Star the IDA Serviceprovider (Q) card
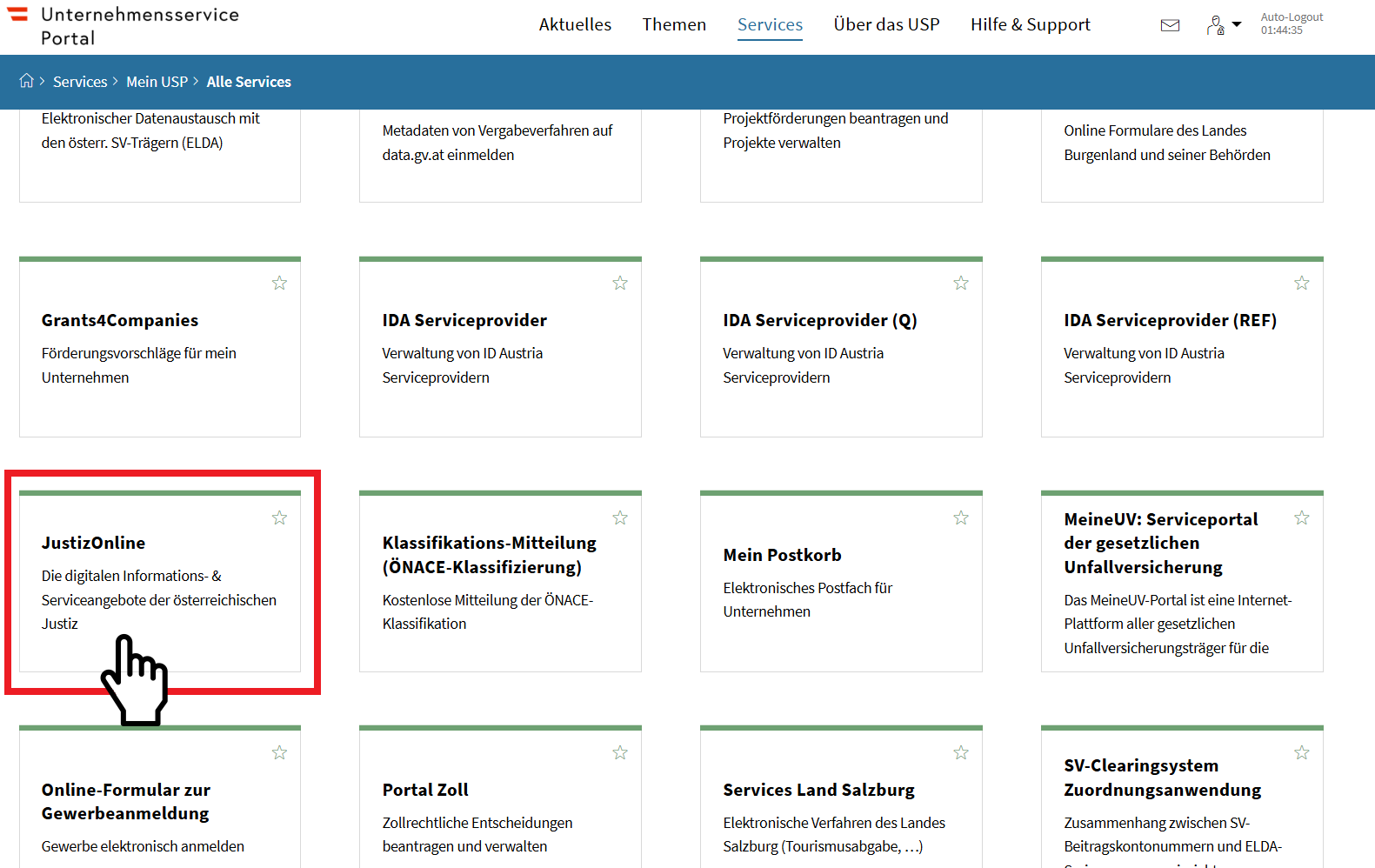1375x868 pixels. coord(961,284)
